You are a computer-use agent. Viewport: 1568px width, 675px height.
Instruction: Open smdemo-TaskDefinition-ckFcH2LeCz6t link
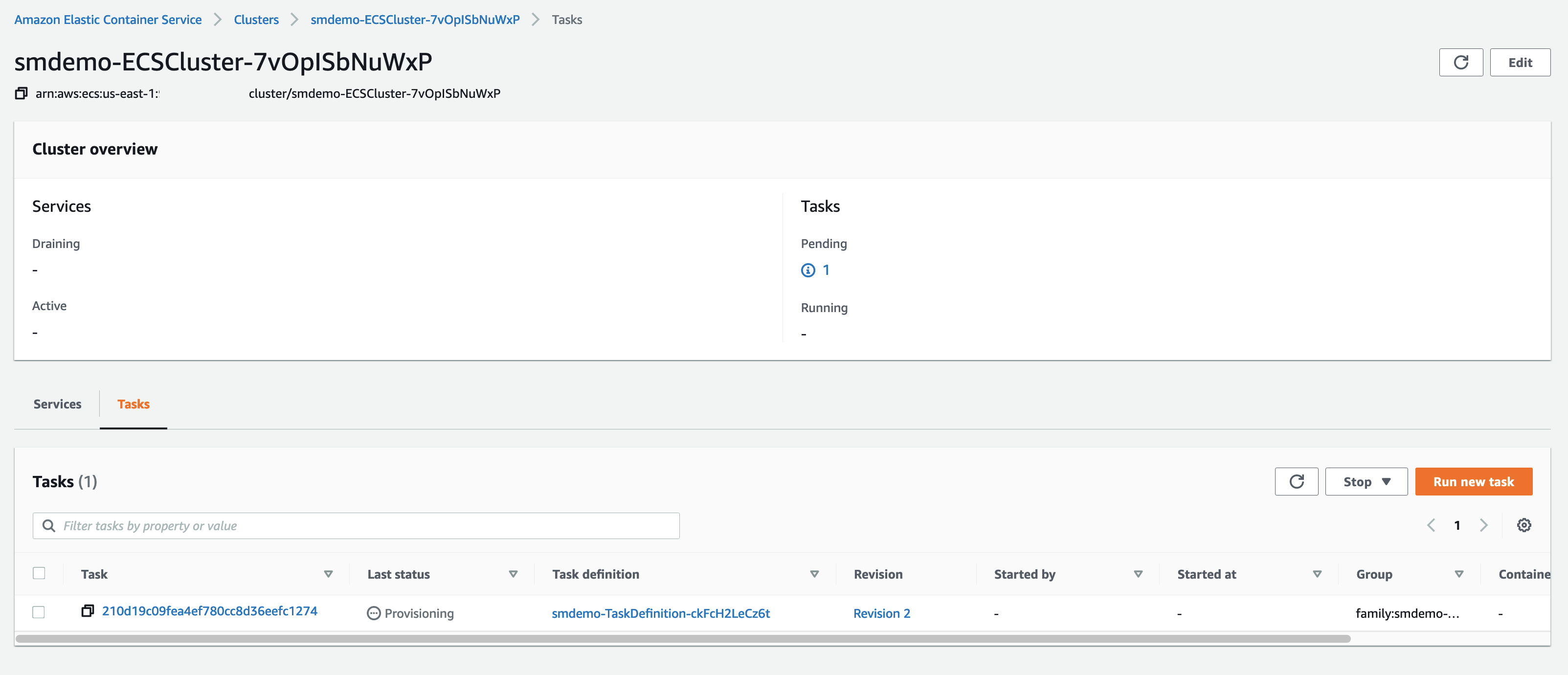click(x=660, y=613)
